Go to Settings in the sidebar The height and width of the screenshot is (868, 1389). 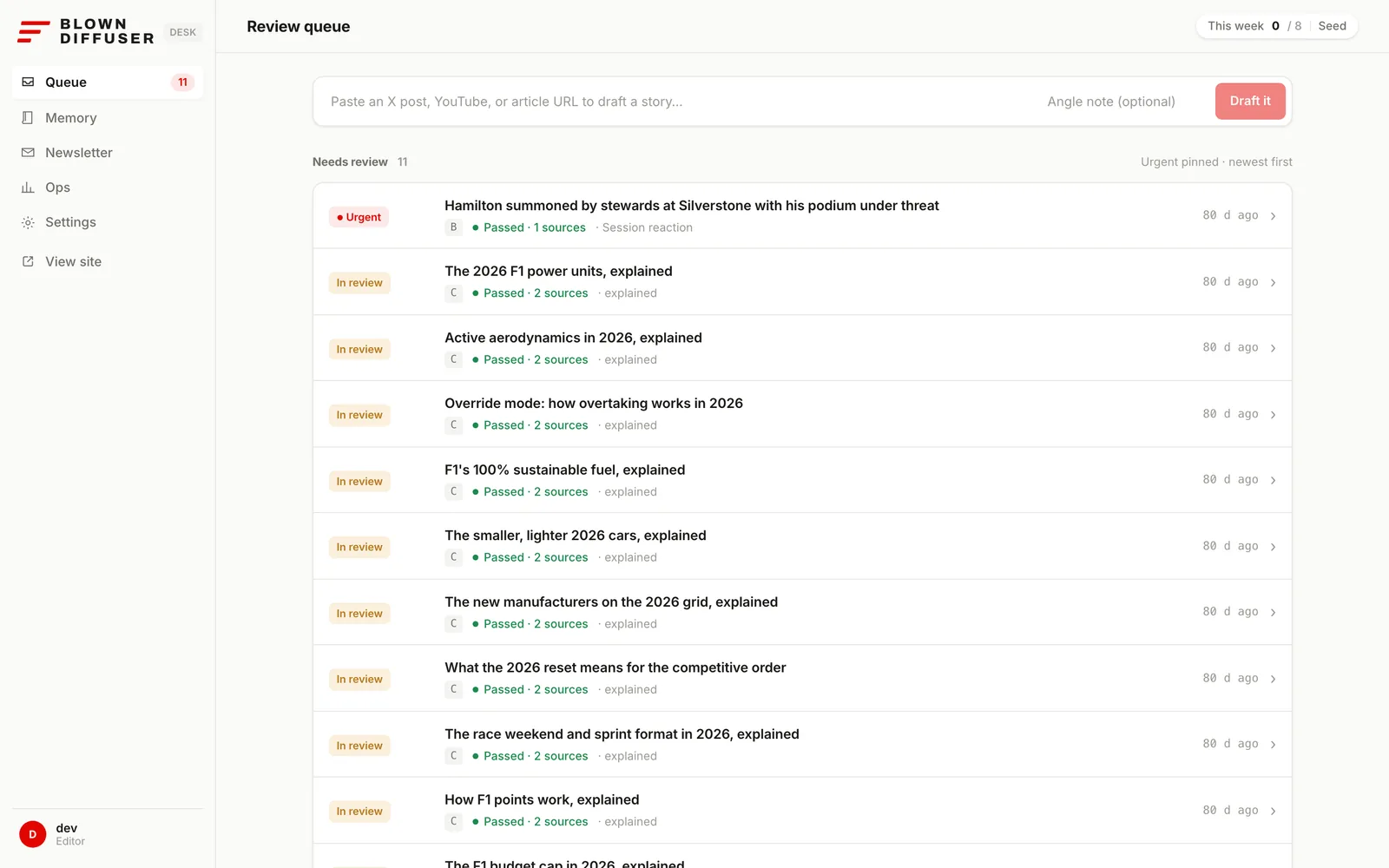108,222
